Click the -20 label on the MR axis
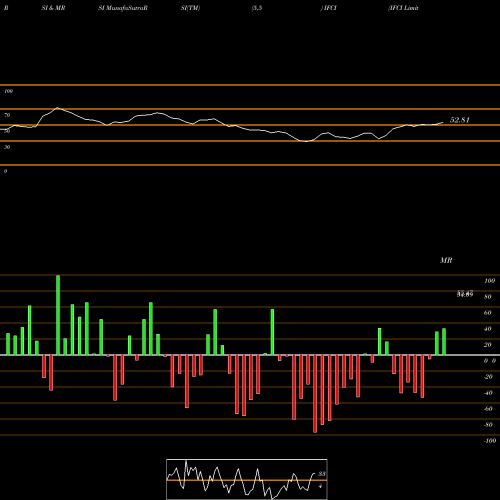 488,377
